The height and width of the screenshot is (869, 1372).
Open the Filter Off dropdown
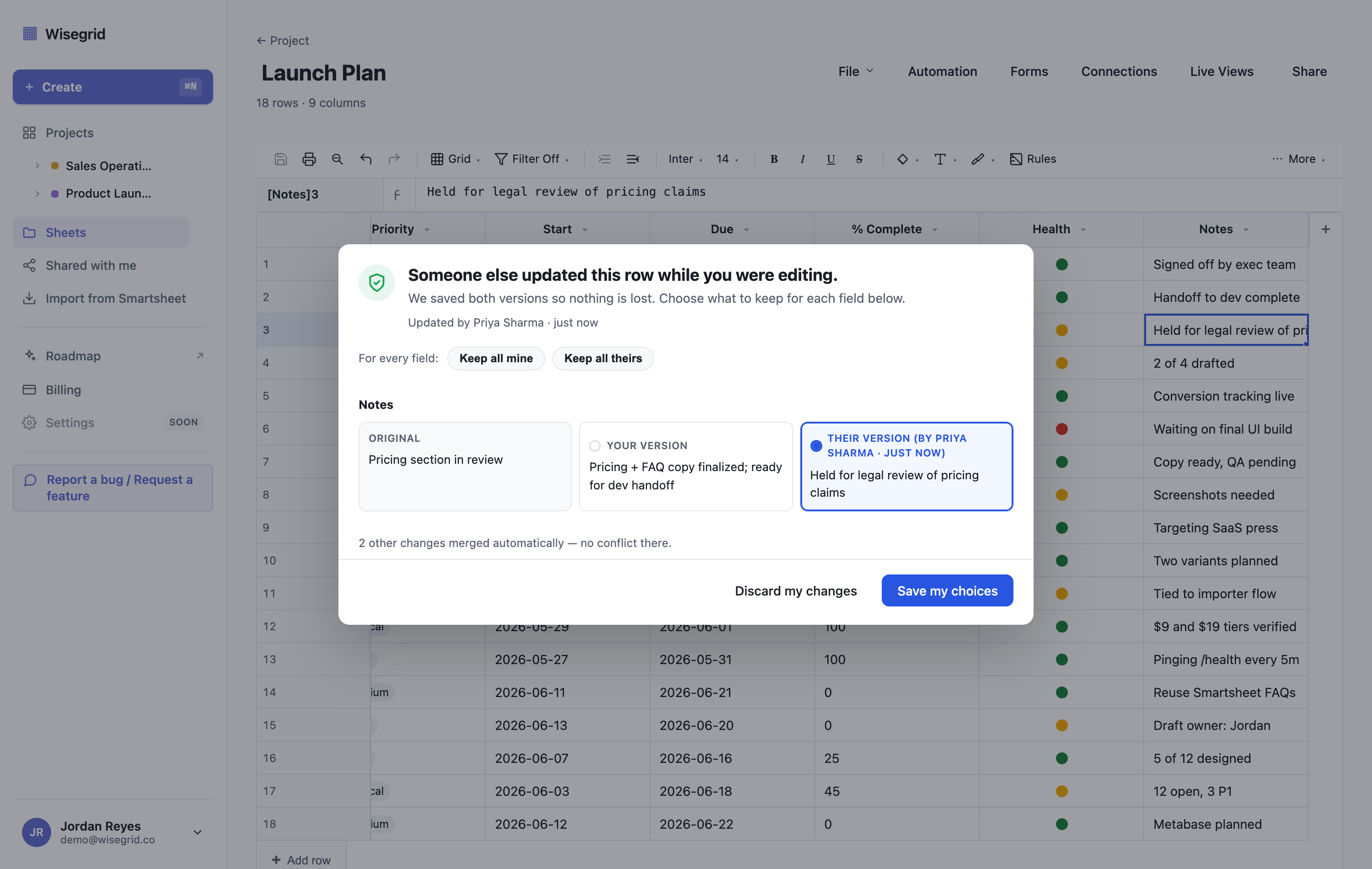[x=531, y=159]
